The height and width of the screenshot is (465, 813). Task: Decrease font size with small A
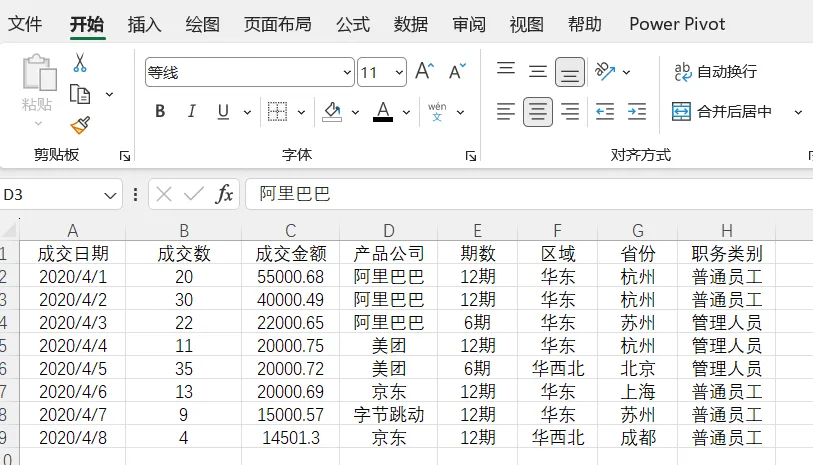click(x=457, y=71)
